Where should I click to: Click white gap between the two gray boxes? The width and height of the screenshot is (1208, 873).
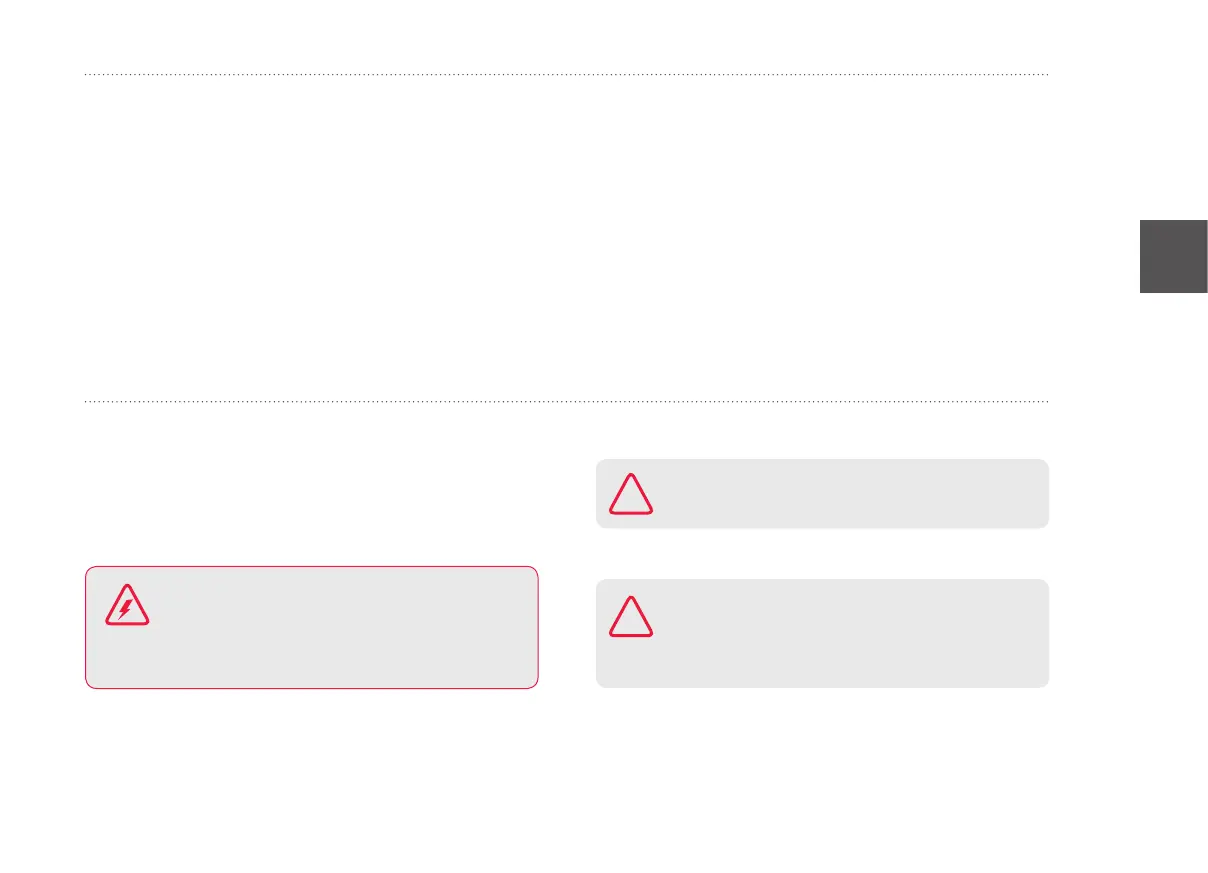pos(822,553)
